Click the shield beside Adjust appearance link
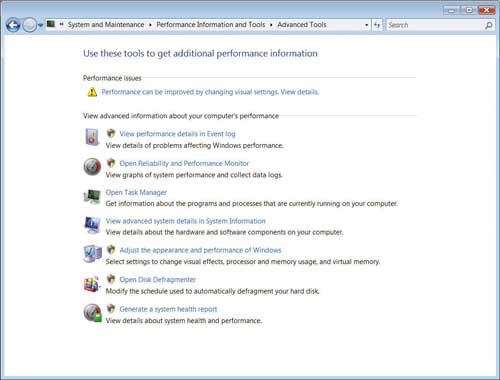 [111, 250]
